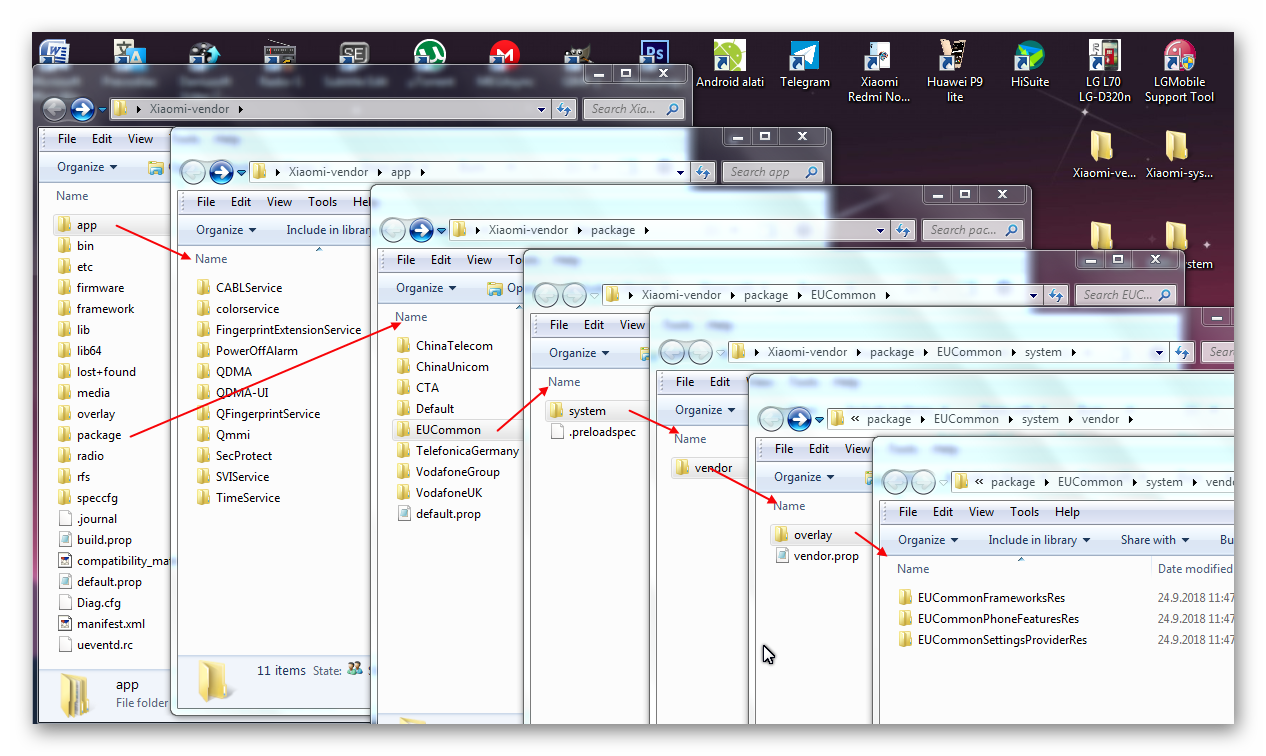
Task: Open Tools menu in app window
Action: (x=322, y=202)
